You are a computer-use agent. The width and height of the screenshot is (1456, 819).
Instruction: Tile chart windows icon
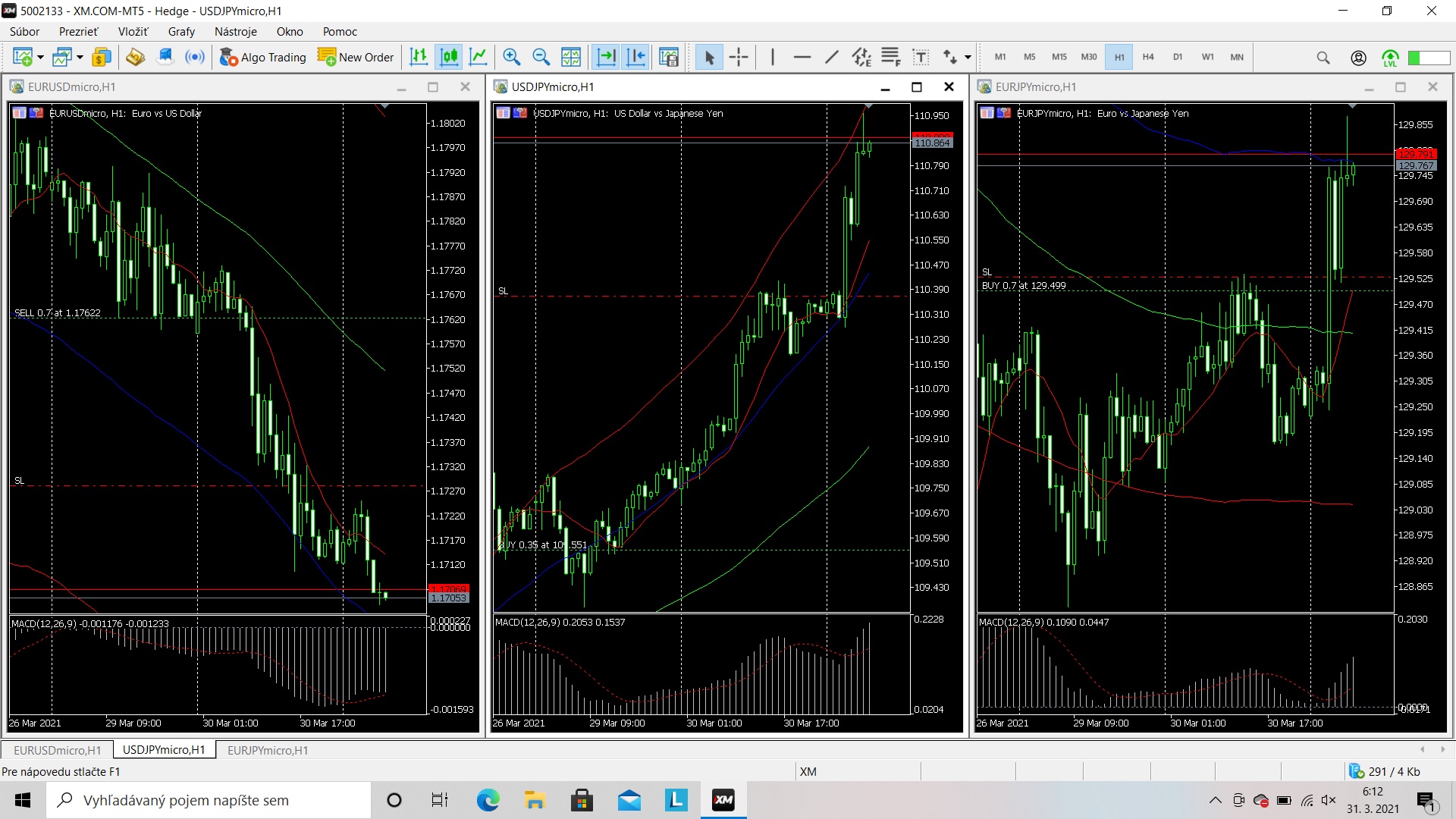(x=571, y=57)
